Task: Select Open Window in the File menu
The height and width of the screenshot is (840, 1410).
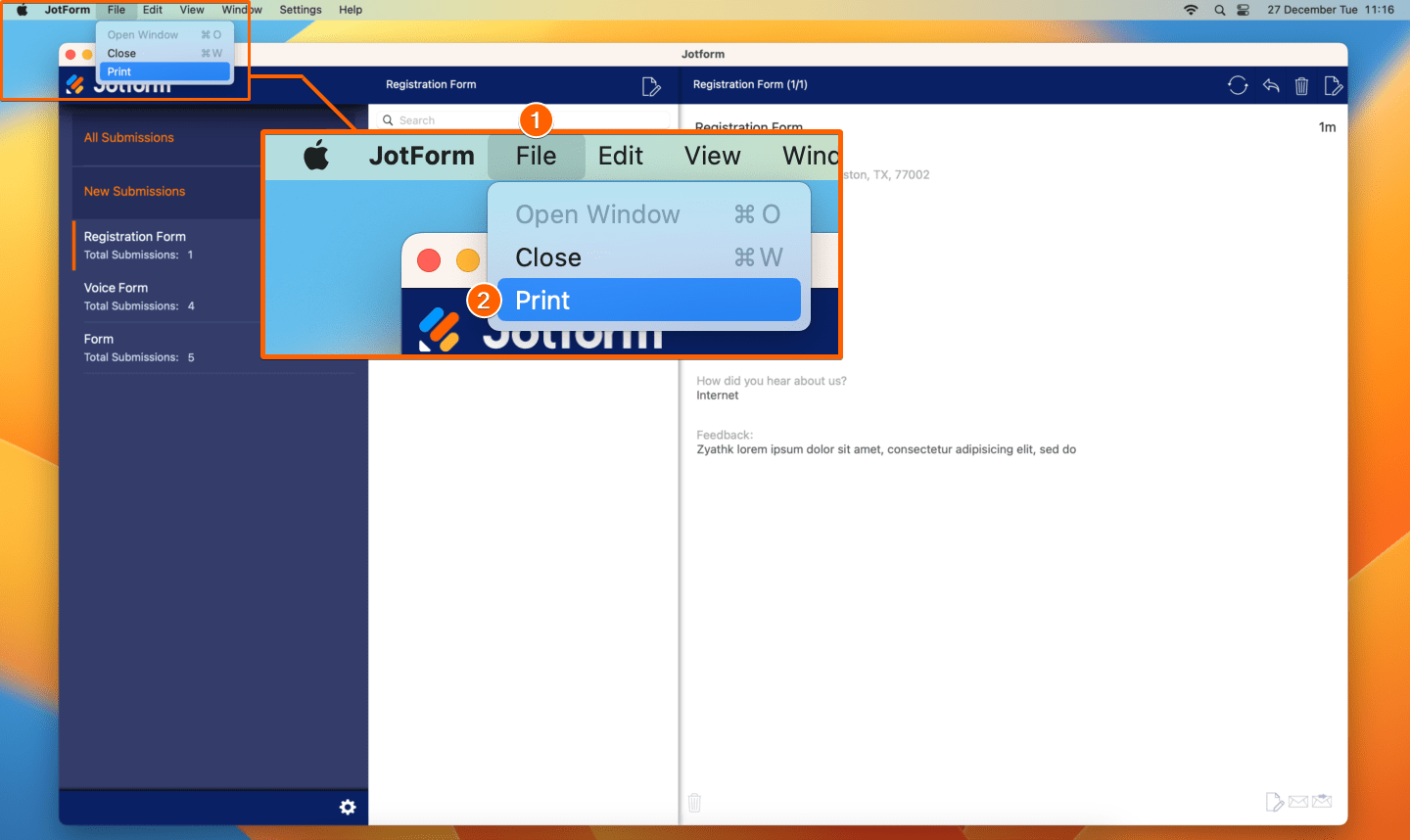Action: tap(164, 35)
